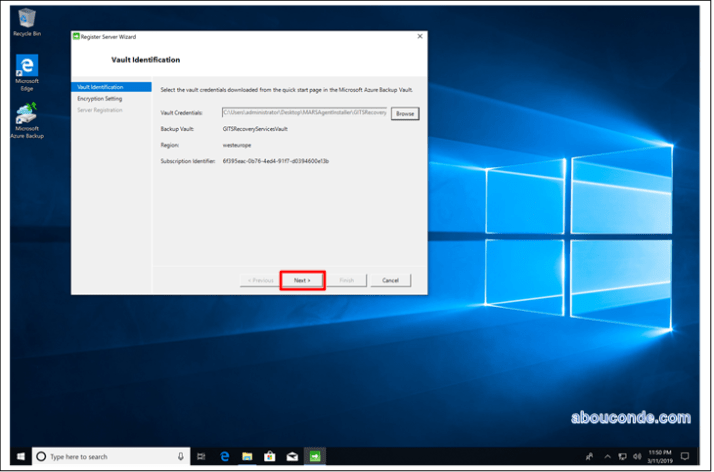Screen dimensions: 714x472
Task: Open File Explorer from the taskbar
Action: click(247, 456)
